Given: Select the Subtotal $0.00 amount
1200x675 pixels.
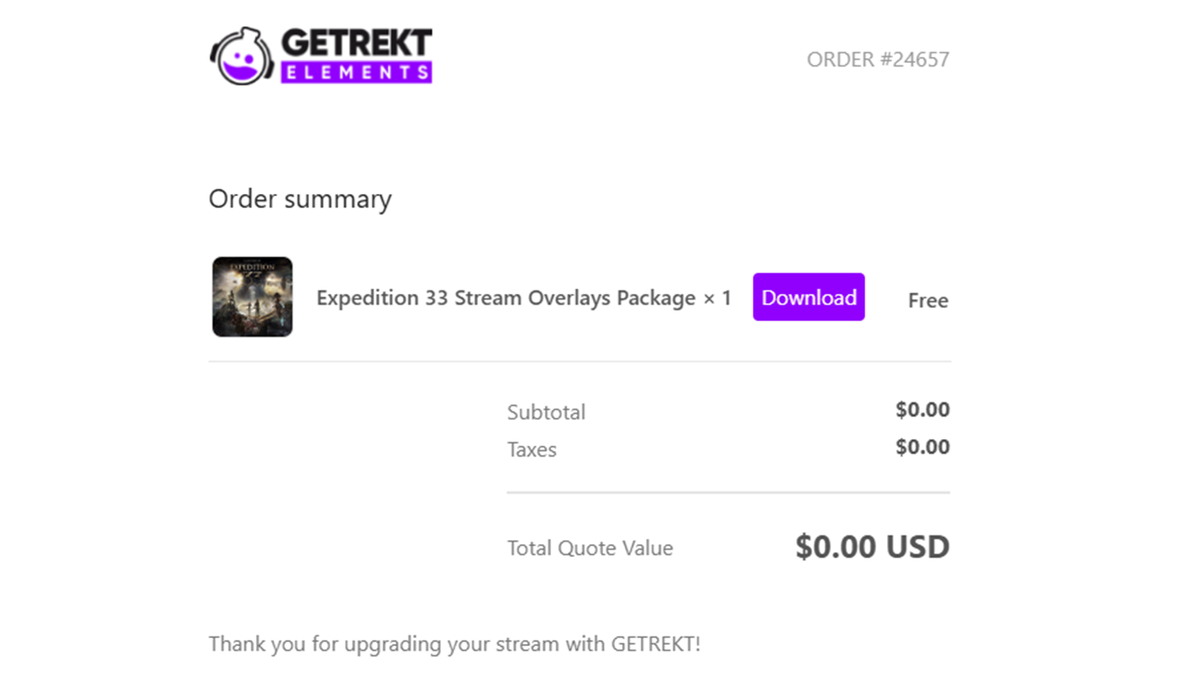Looking at the screenshot, I should [x=922, y=410].
